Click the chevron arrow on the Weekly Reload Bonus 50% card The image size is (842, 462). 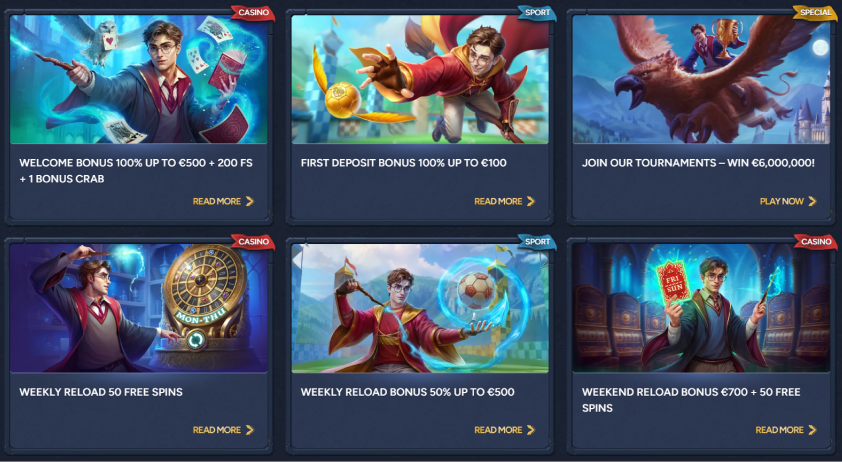click(531, 430)
